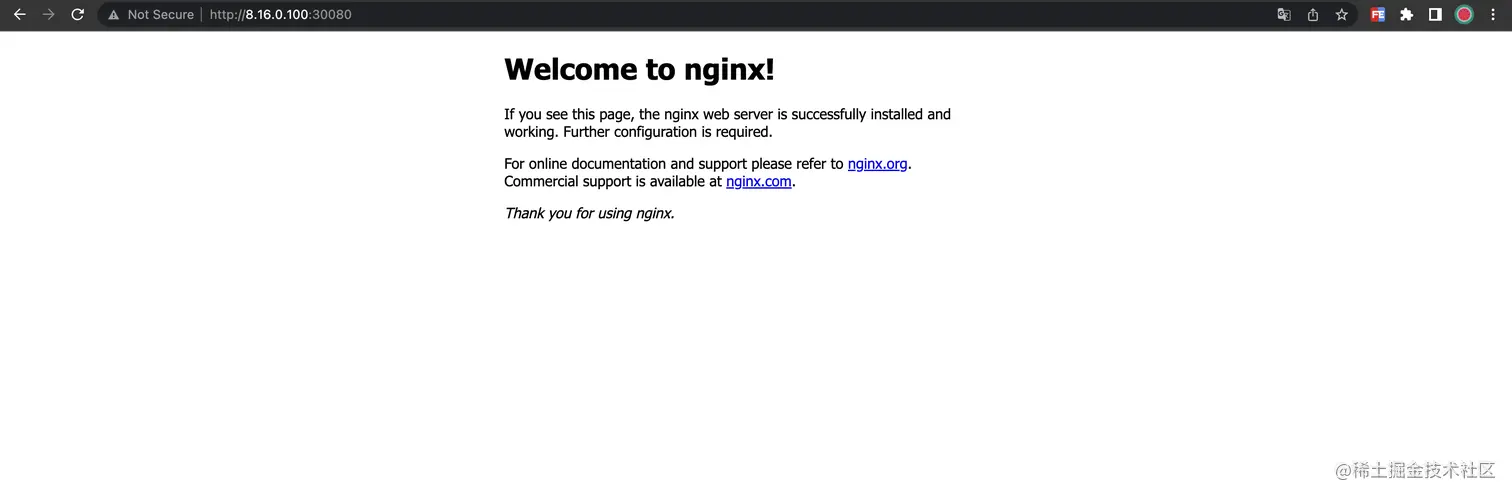Click the 'Commercial support is available at' text

(x=613, y=182)
